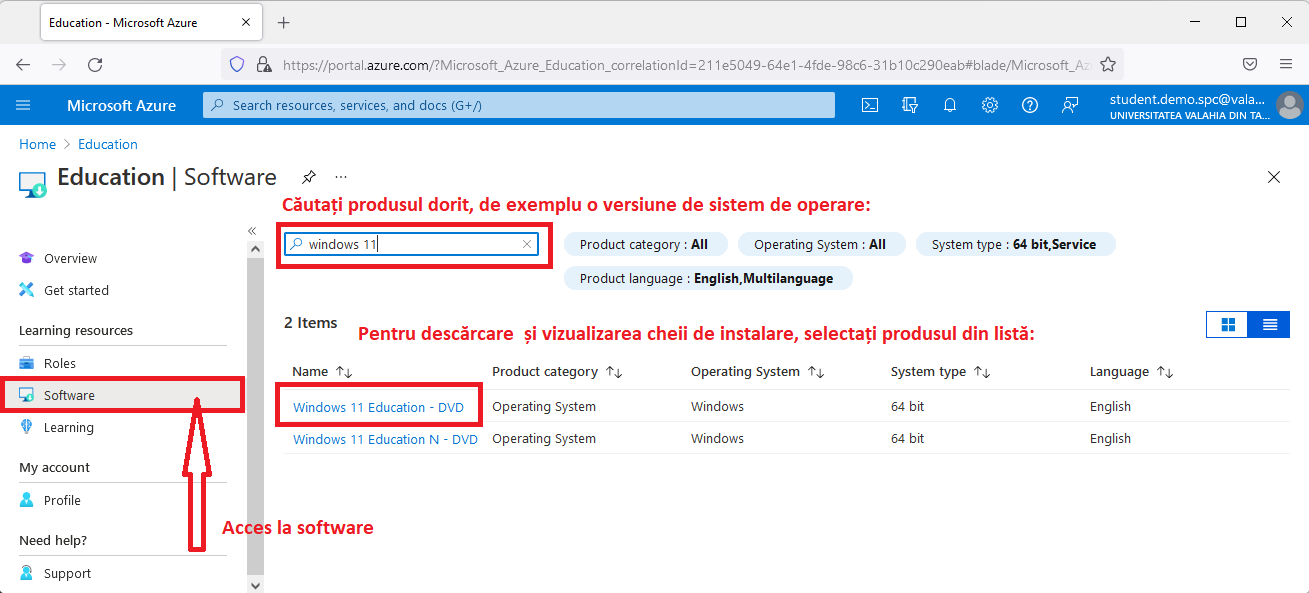Click the 64 bit cell for Windows 11 Education N
Viewport: 1309px width, 593px height.
[x=907, y=439]
